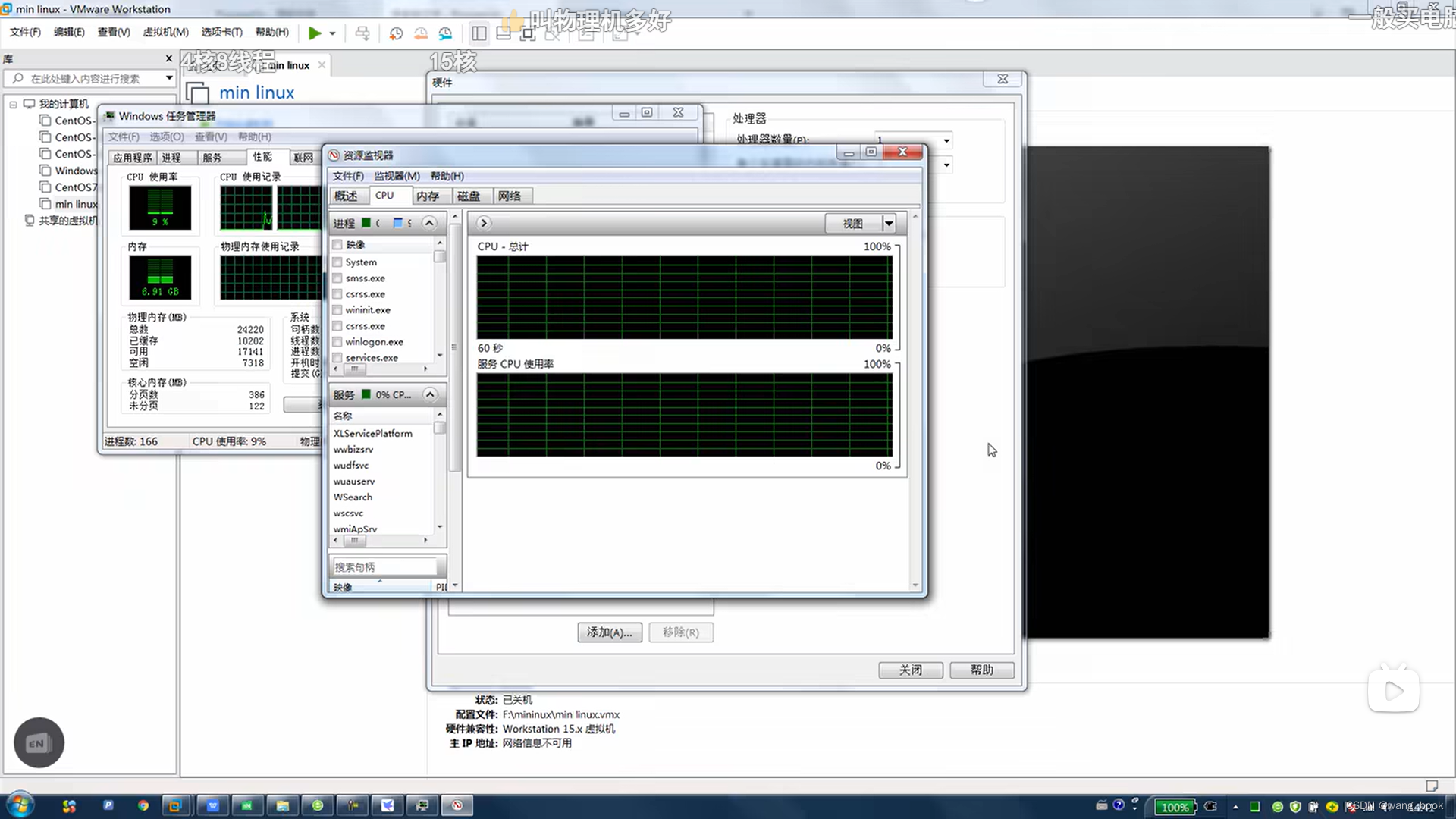Viewport: 1456px width, 819px height.
Task: Show hidden system tray icons arrow
Action: tap(1236, 807)
